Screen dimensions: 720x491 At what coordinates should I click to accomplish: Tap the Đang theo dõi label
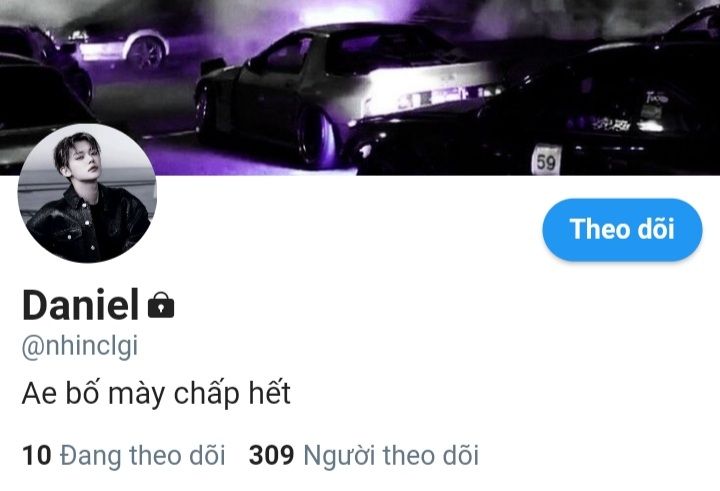click(x=143, y=456)
